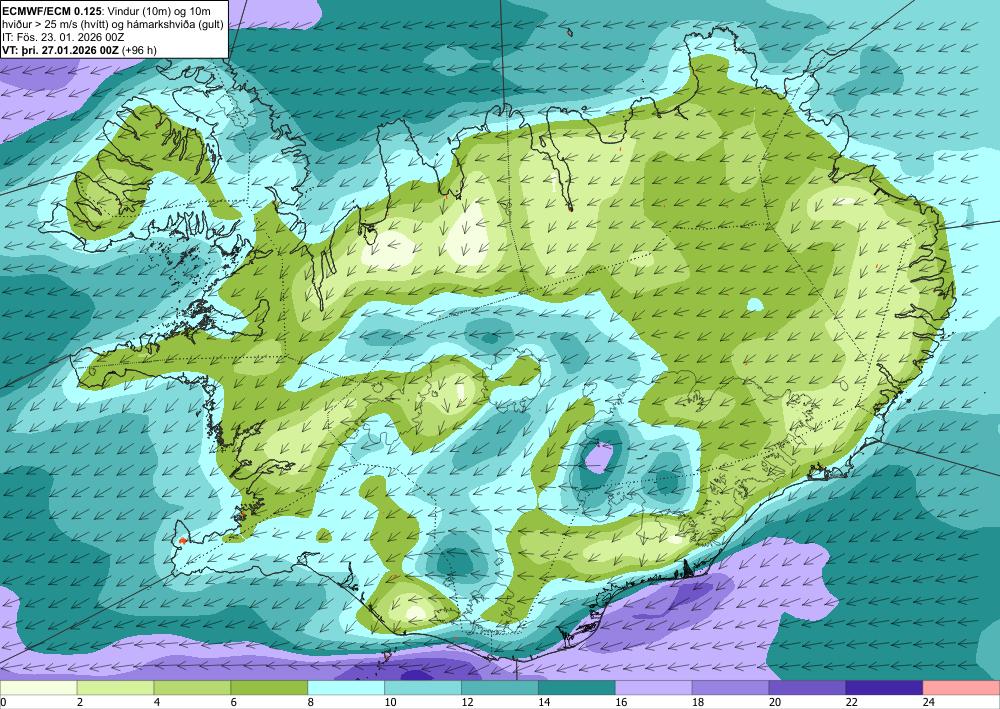Click the legend scale label "20"
The width and height of the screenshot is (1000, 709).
pyautogui.click(x=775, y=703)
